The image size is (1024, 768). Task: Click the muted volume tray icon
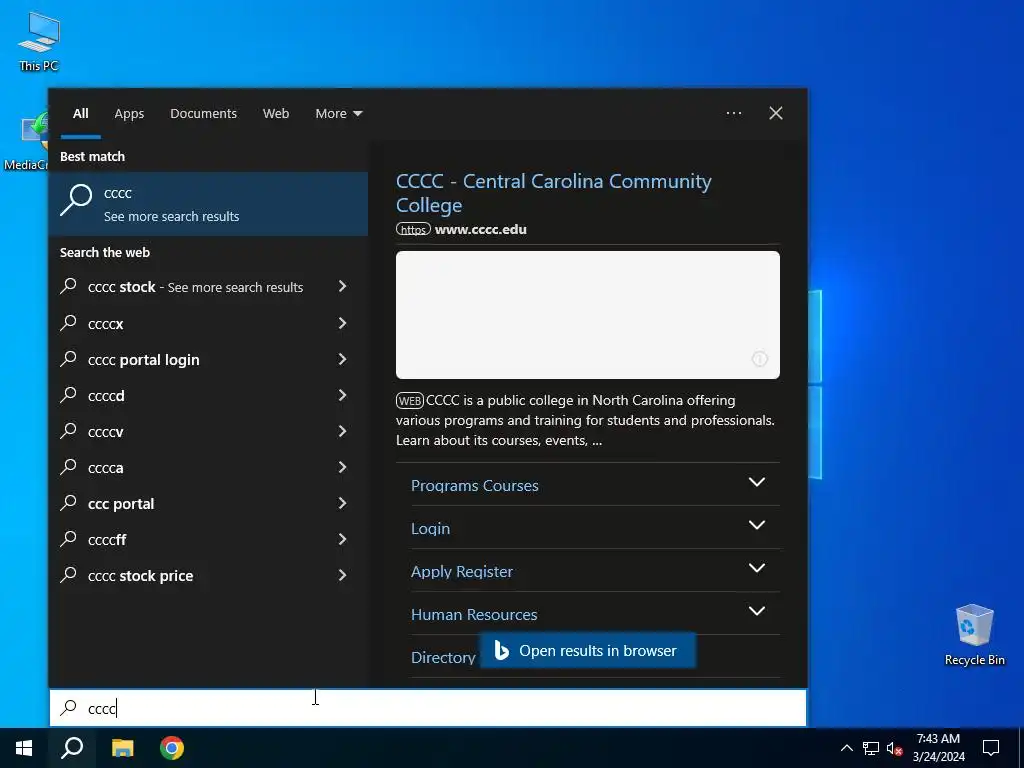894,748
